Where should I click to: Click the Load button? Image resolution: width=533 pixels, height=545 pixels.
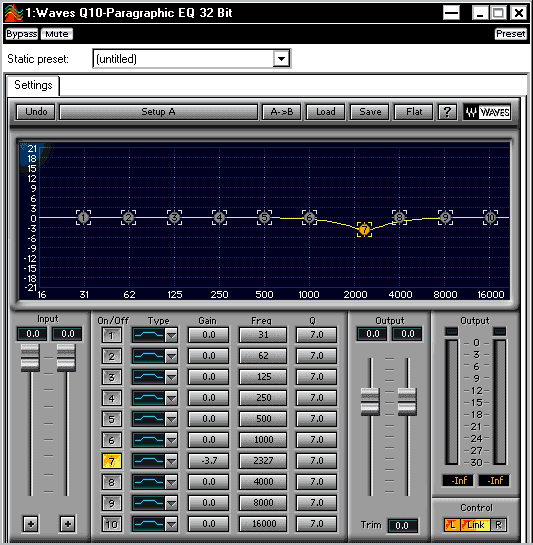[325, 112]
